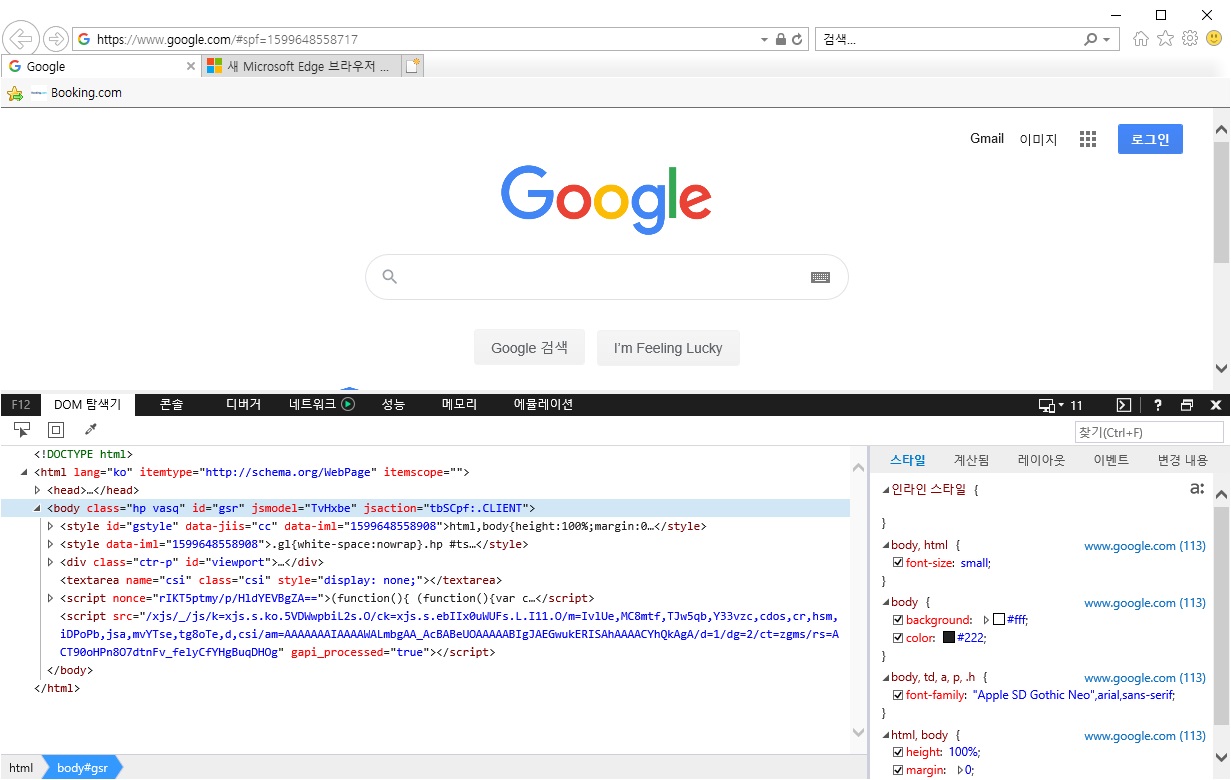
Task: Open the console pane toggle icon
Action: pos(1124,405)
